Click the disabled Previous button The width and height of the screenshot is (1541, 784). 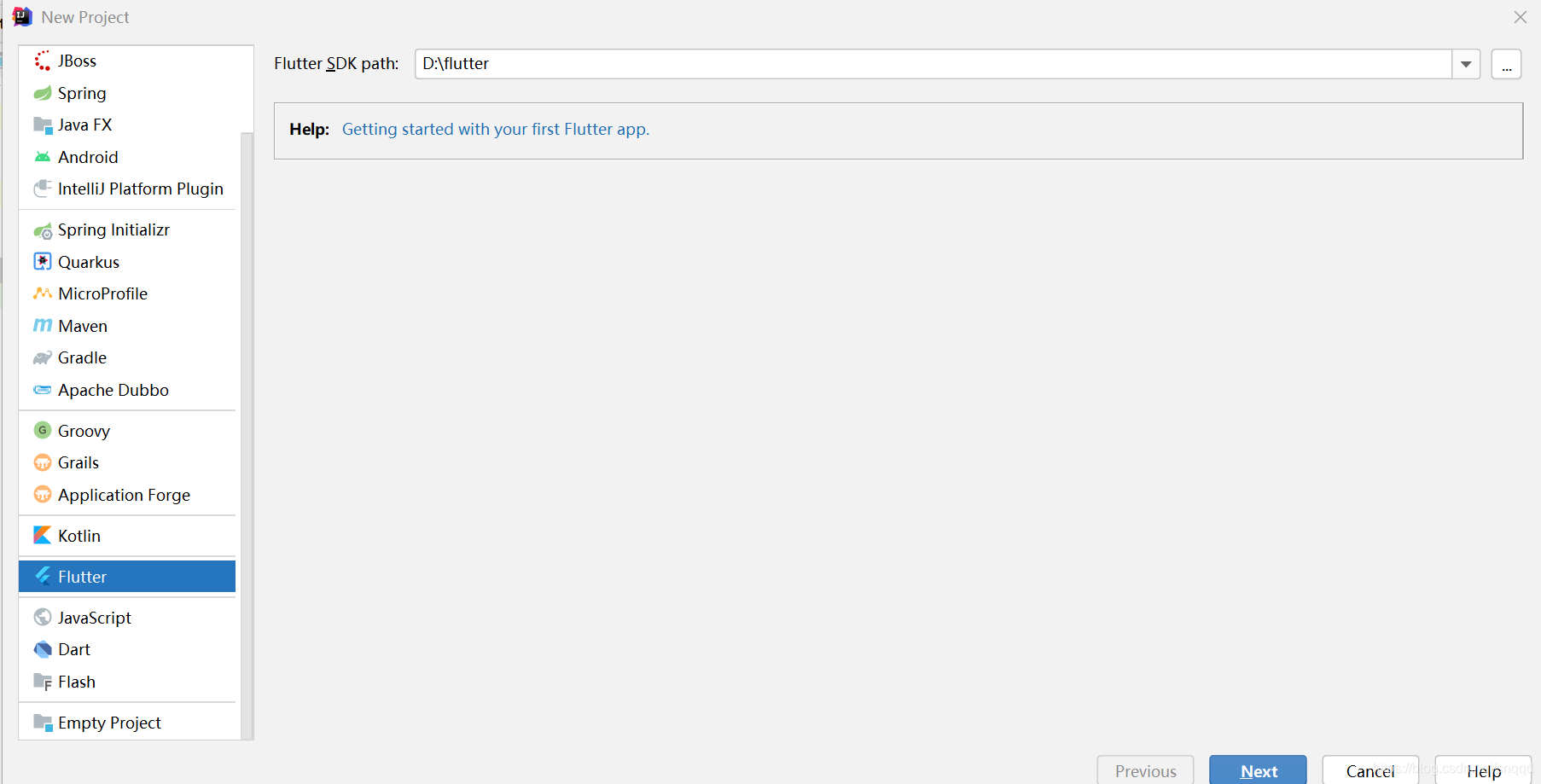point(1145,770)
